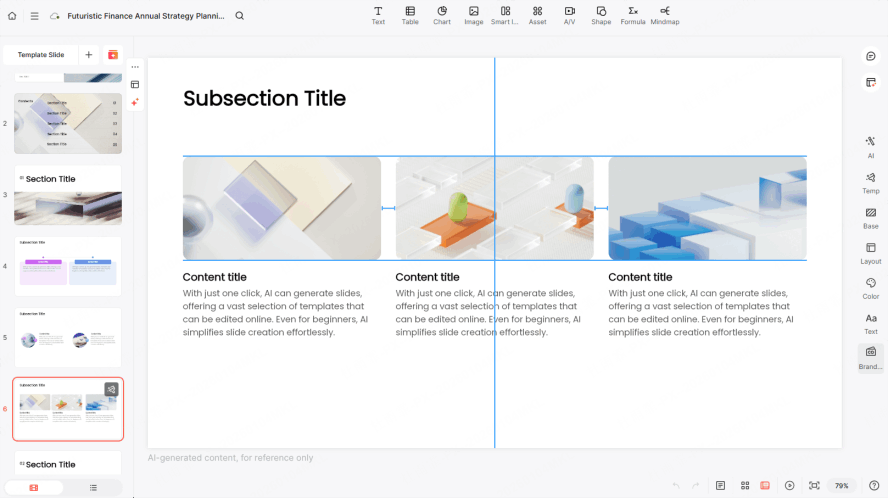Open the hamburger main menu
The height and width of the screenshot is (498, 888).
(34, 16)
